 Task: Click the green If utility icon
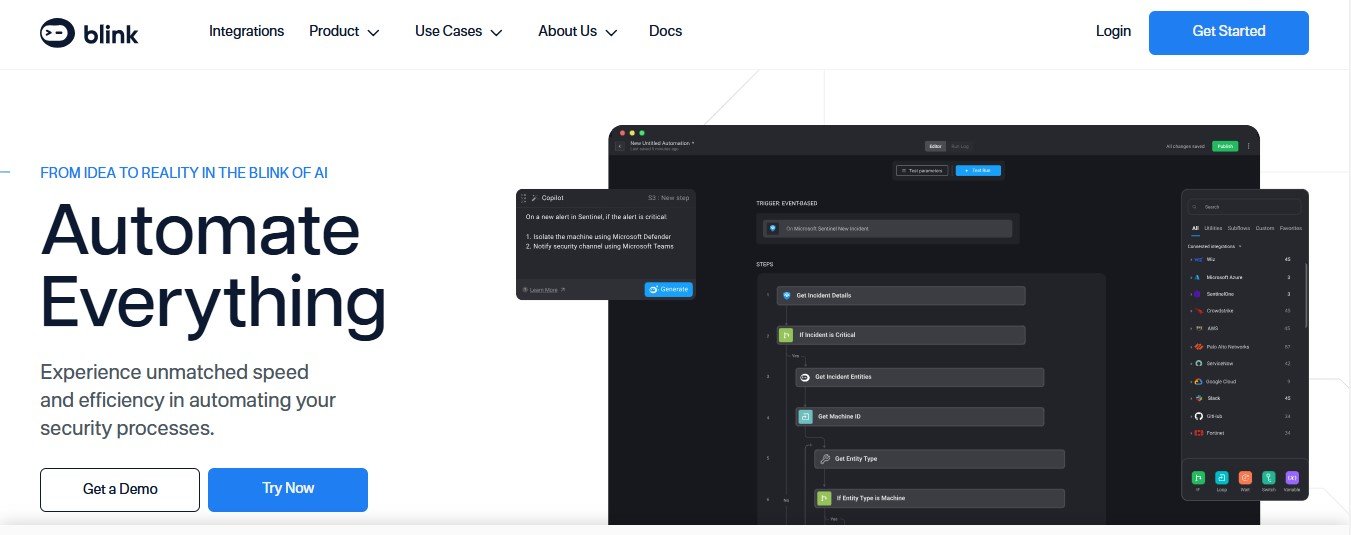coord(1197,478)
